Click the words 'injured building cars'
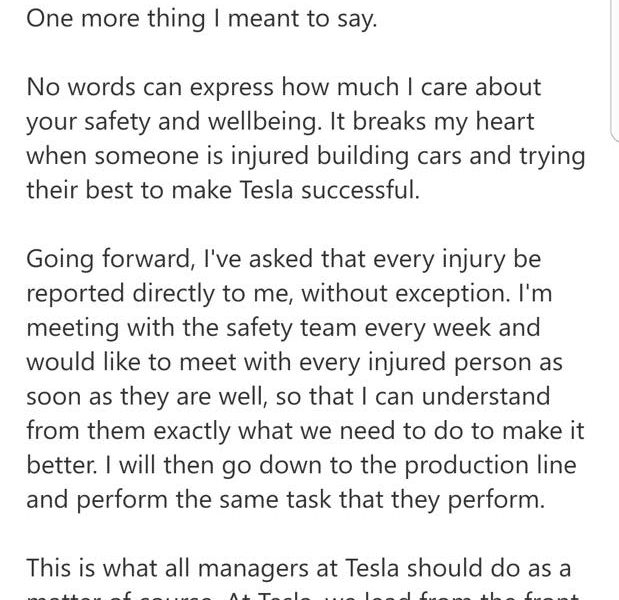The width and height of the screenshot is (619, 600). pyautogui.click(x=345, y=156)
